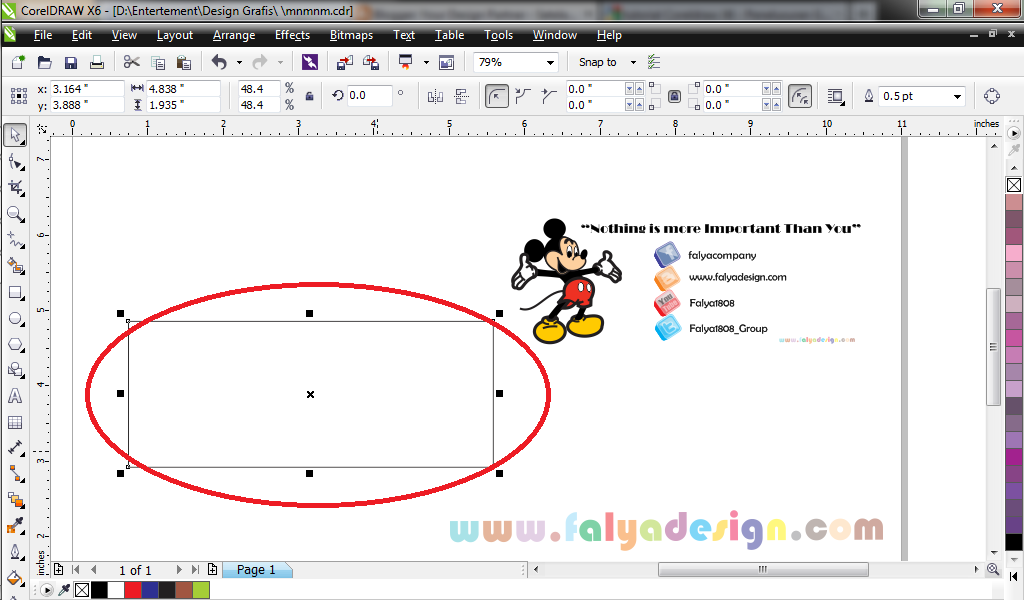Copy the selected object

pos(158,62)
